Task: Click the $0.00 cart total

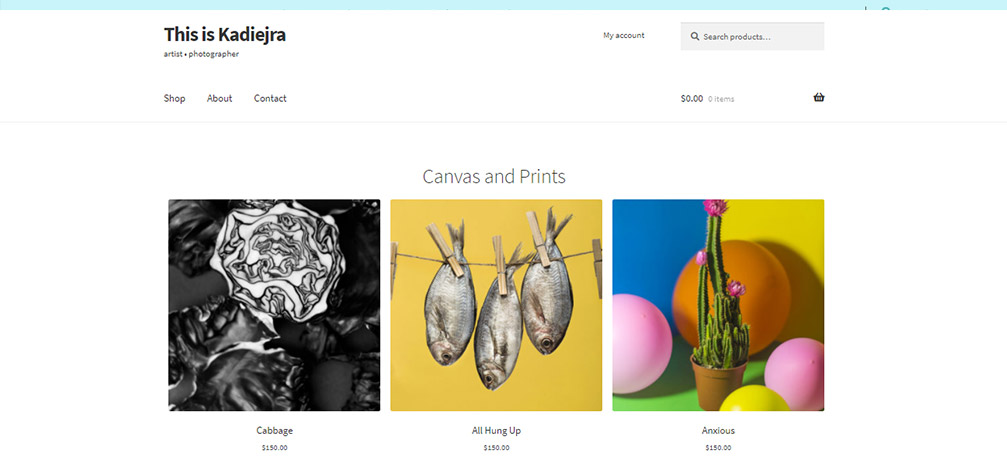Action: click(x=692, y=98)
